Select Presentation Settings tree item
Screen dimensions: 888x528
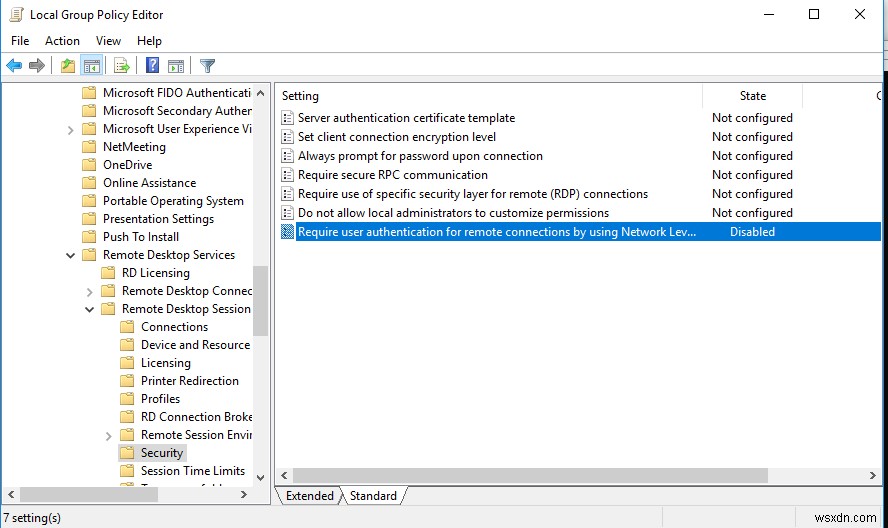click(158, 219)
